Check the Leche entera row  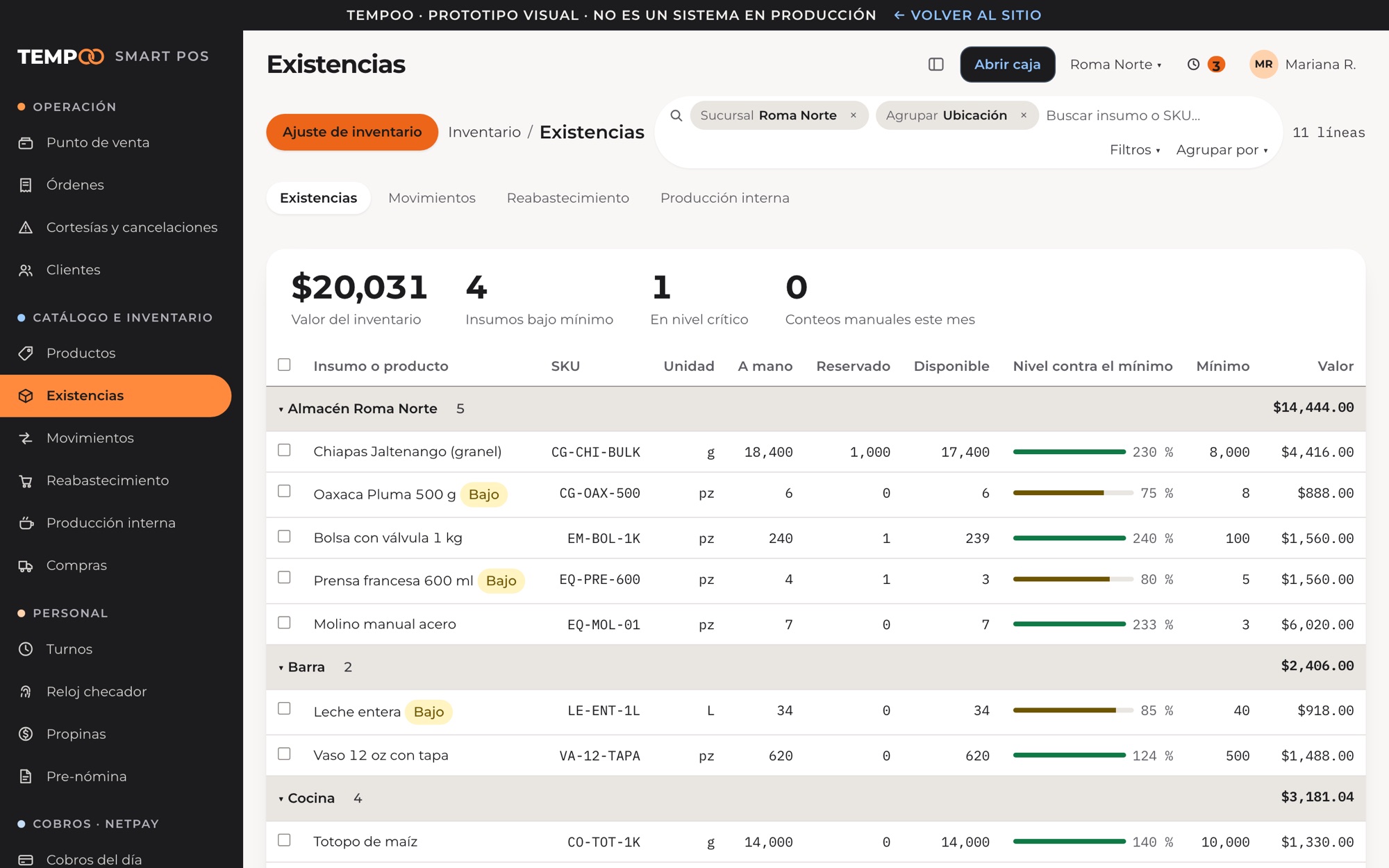284,708
